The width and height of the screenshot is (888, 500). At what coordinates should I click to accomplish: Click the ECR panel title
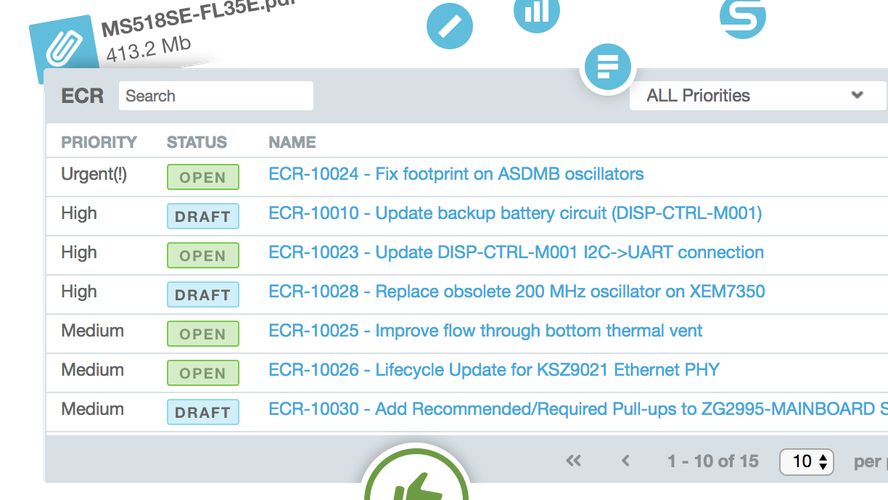pos(82,96)
